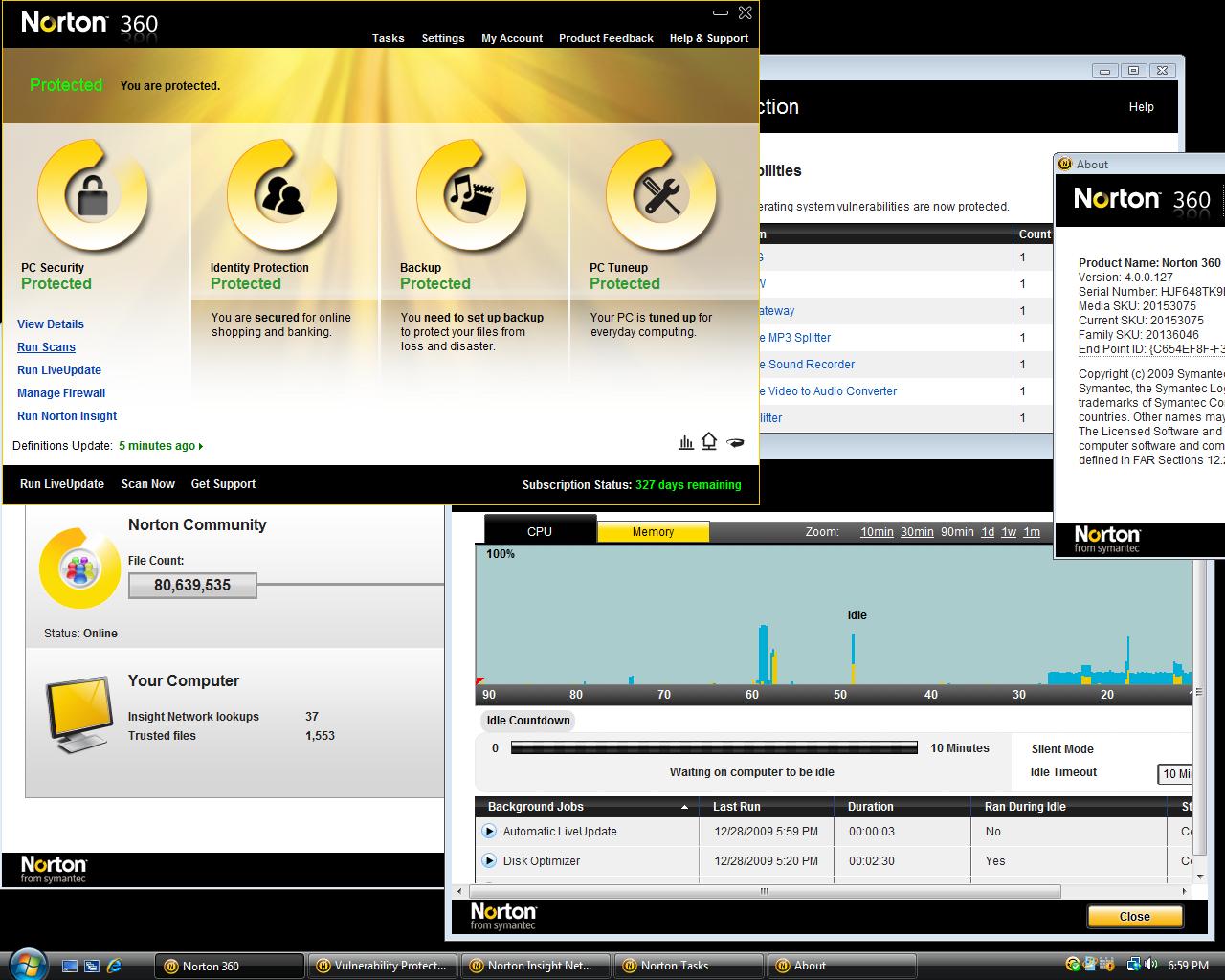Click the third Norton 360 bottom-right icon

(x=735, y=442)
